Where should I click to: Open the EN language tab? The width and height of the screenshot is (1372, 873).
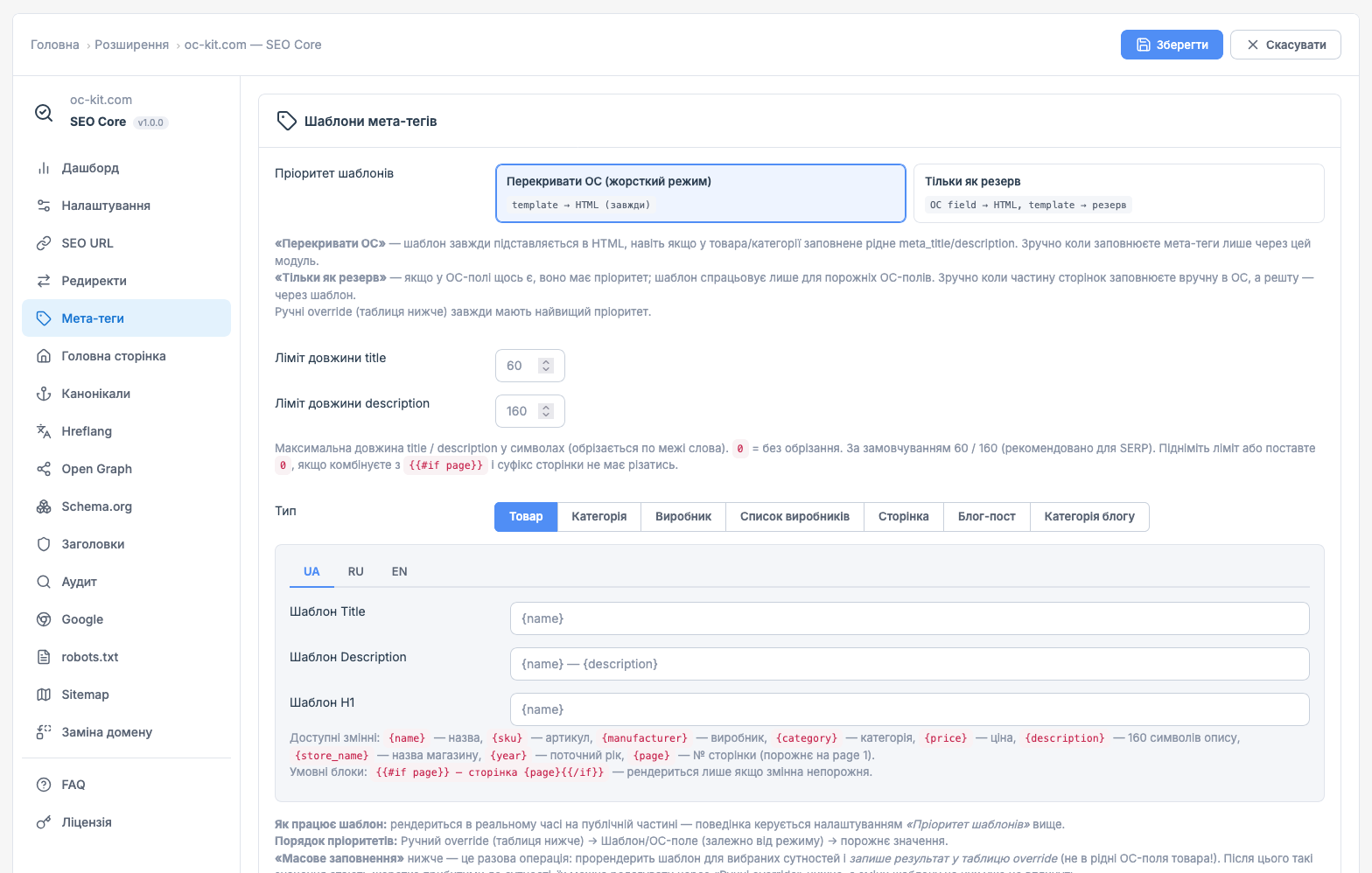click(x=399, y=571)
